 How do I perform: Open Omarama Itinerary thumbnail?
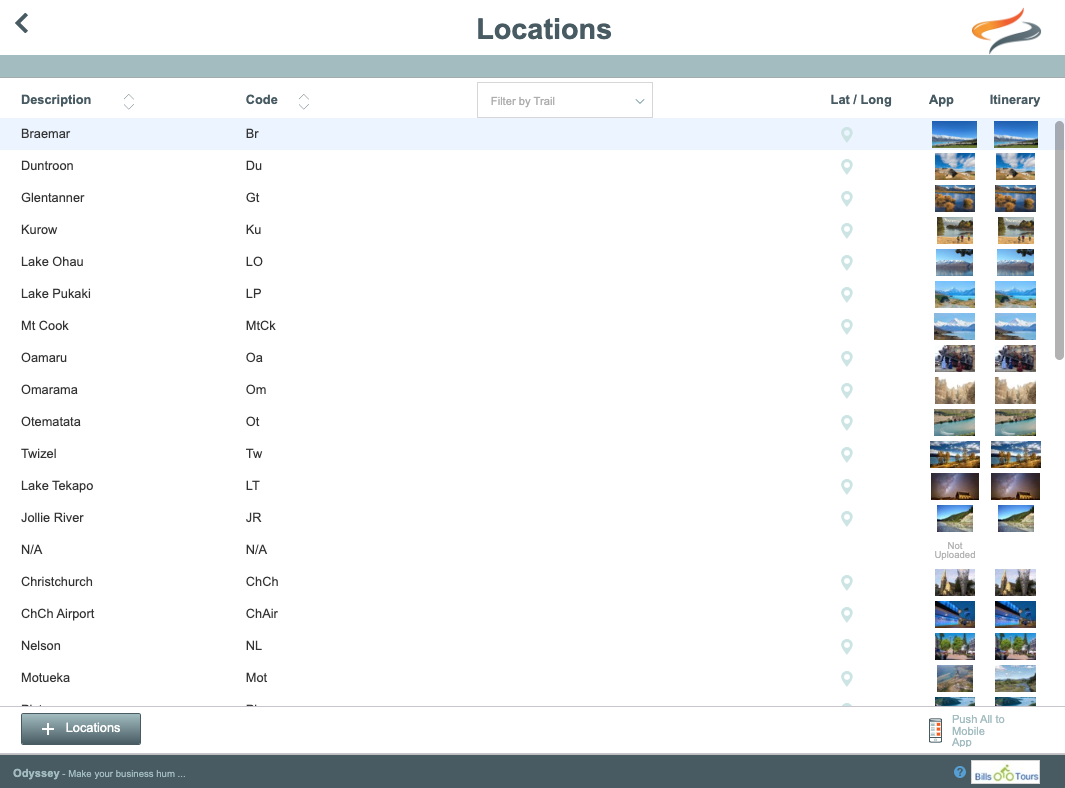1015,390
